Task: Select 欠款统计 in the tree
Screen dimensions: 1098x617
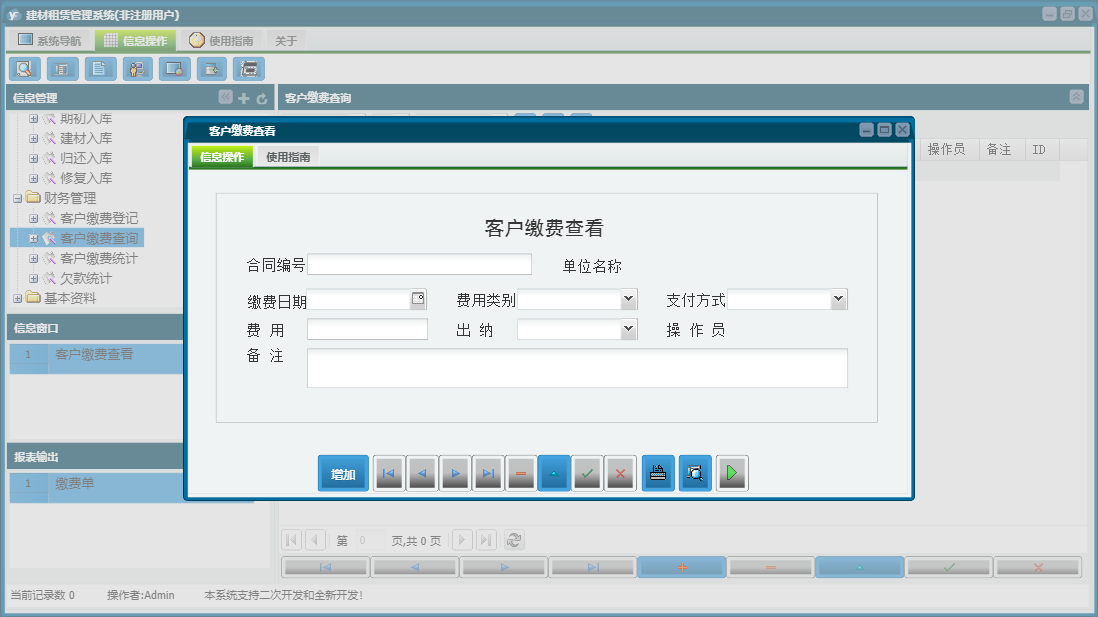Action: pyautogui.click(x=85, y=278)
